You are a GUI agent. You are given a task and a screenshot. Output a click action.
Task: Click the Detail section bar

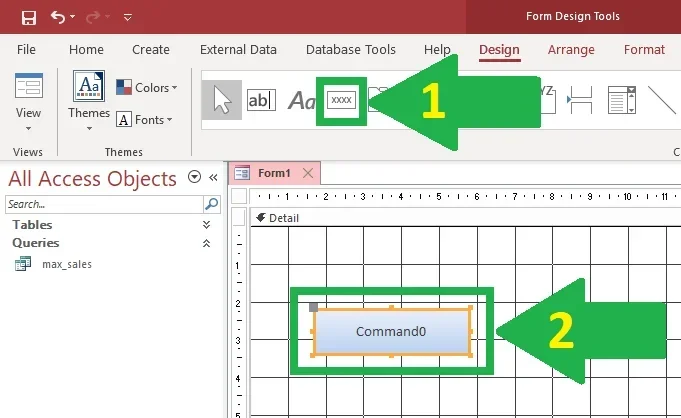pyautogui.click(x=466, y=218)
